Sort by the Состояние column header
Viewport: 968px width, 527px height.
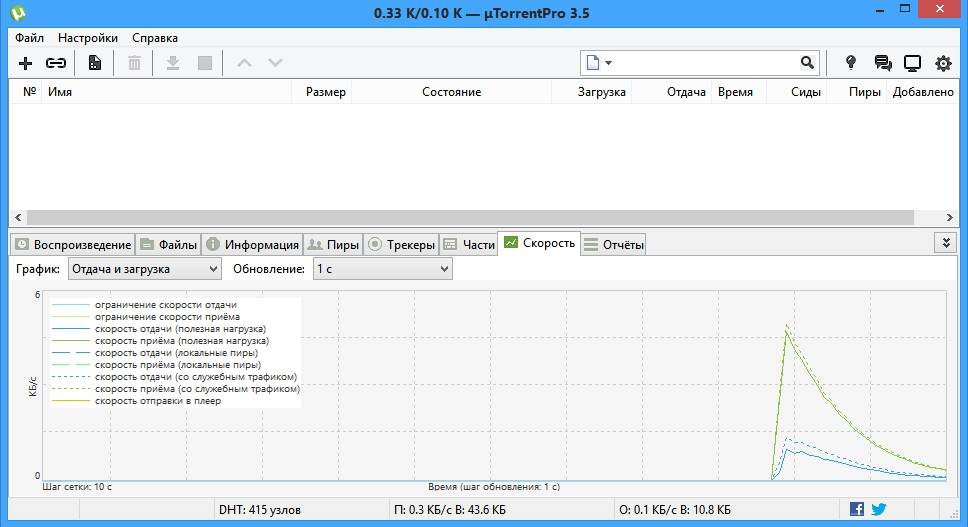point(451,92)
